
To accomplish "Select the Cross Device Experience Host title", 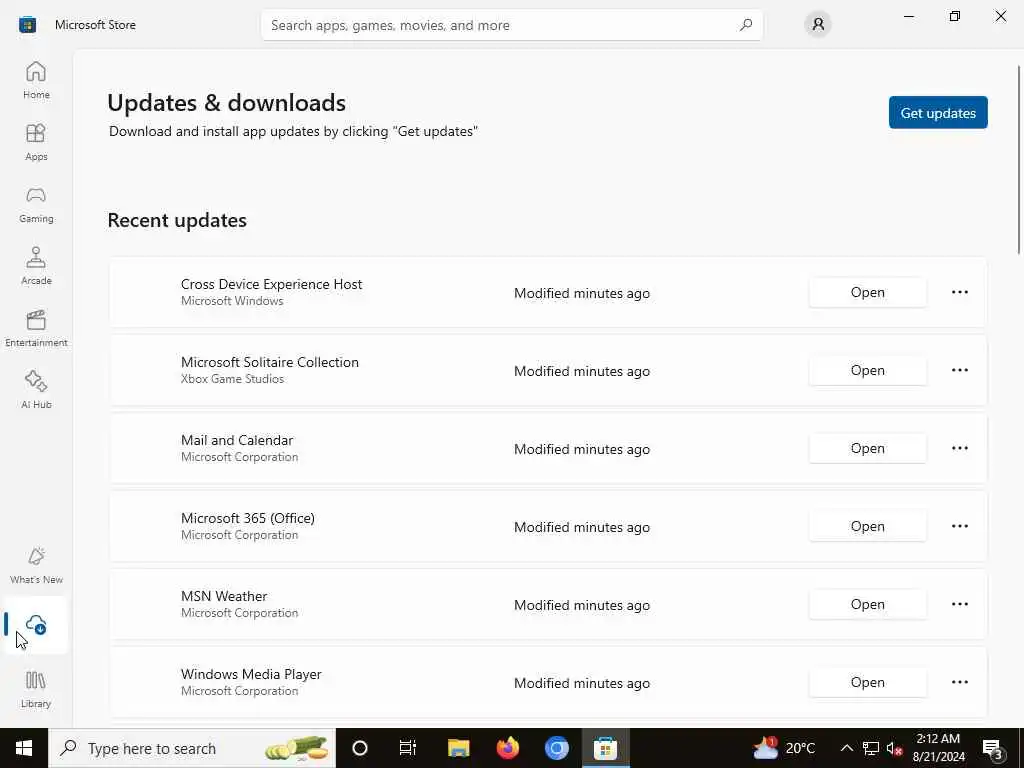I will (271, 284).
